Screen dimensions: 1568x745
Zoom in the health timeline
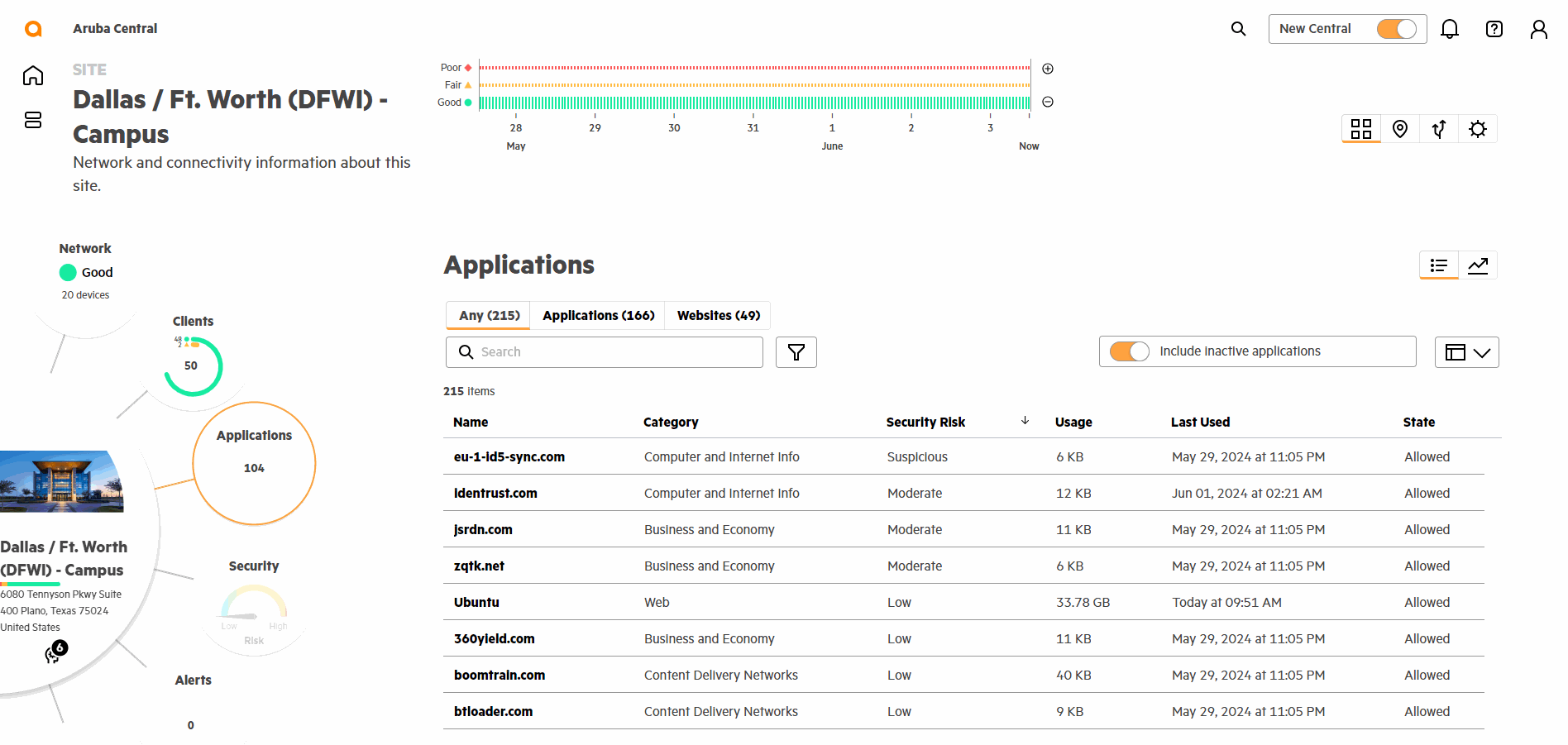[x=1048, y=69]
